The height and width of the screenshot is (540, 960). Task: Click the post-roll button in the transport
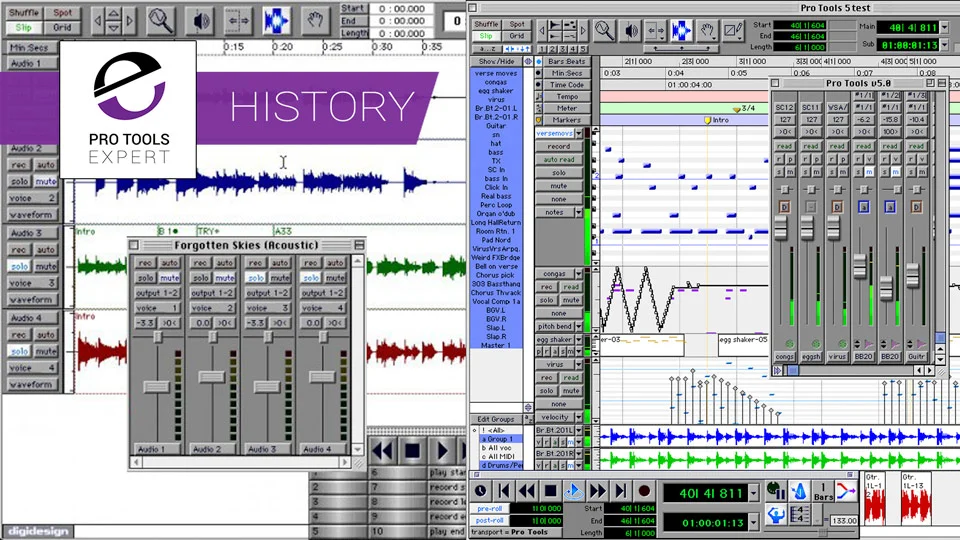tap(489, 520)
